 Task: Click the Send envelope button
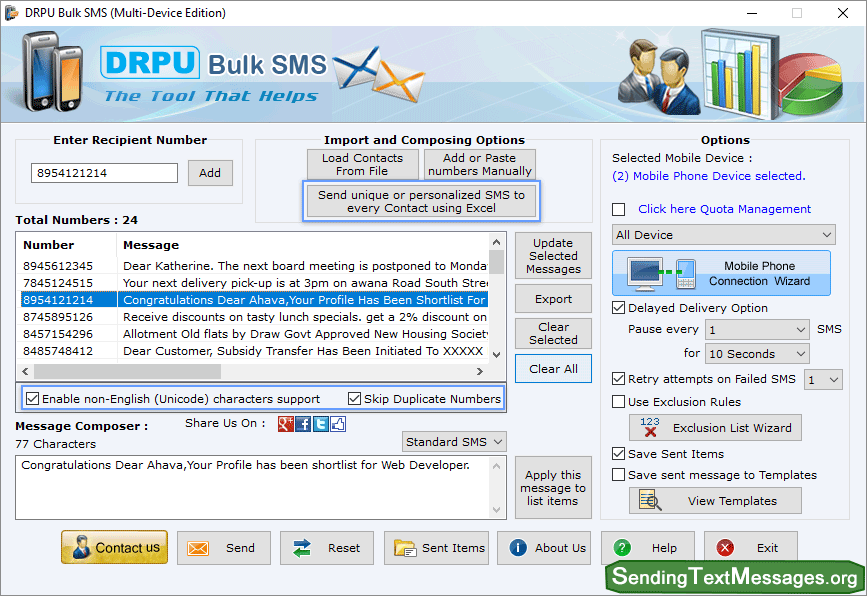pos(224,548)
